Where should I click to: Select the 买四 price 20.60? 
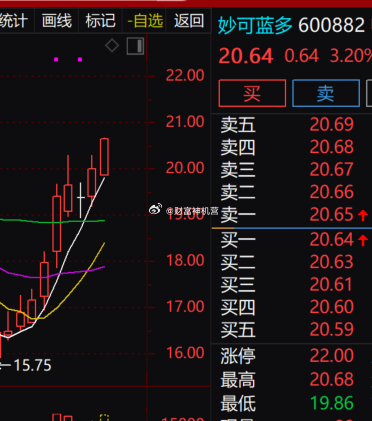click(x=331, y=307)
